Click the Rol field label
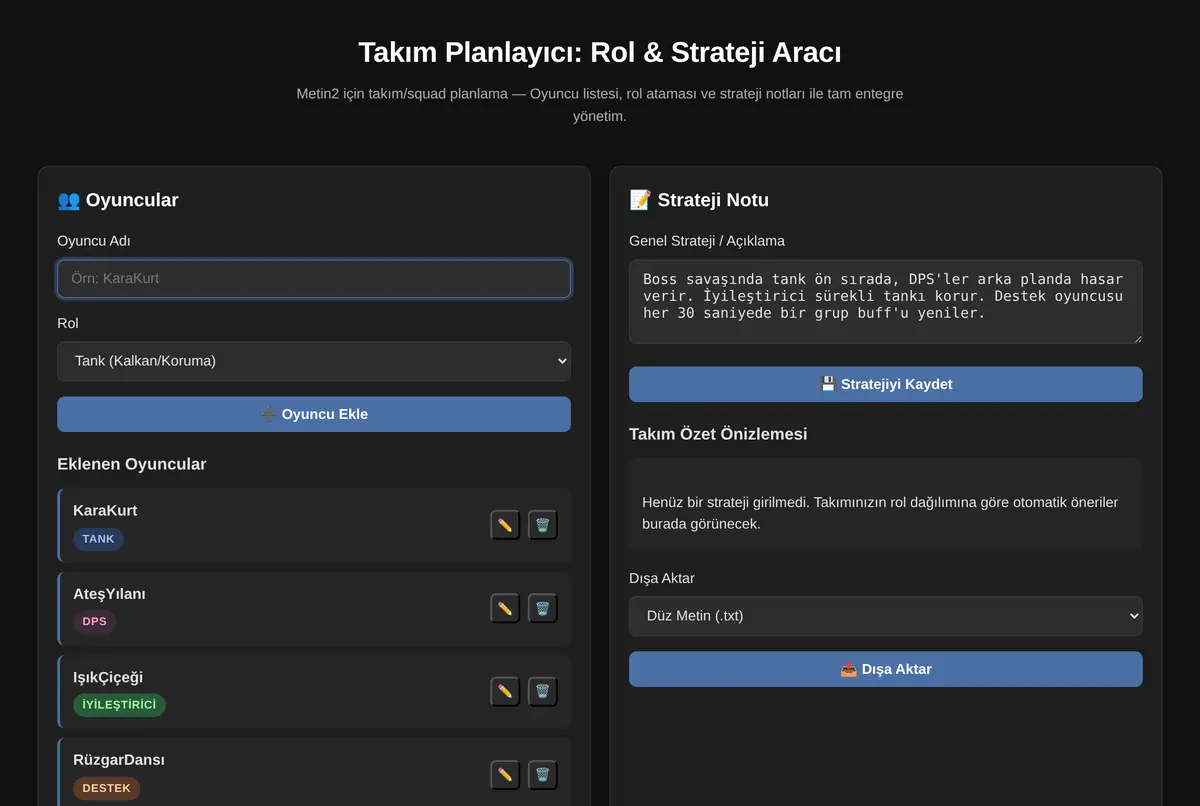Screen dimensions: 1200x806 pos(68,324)
